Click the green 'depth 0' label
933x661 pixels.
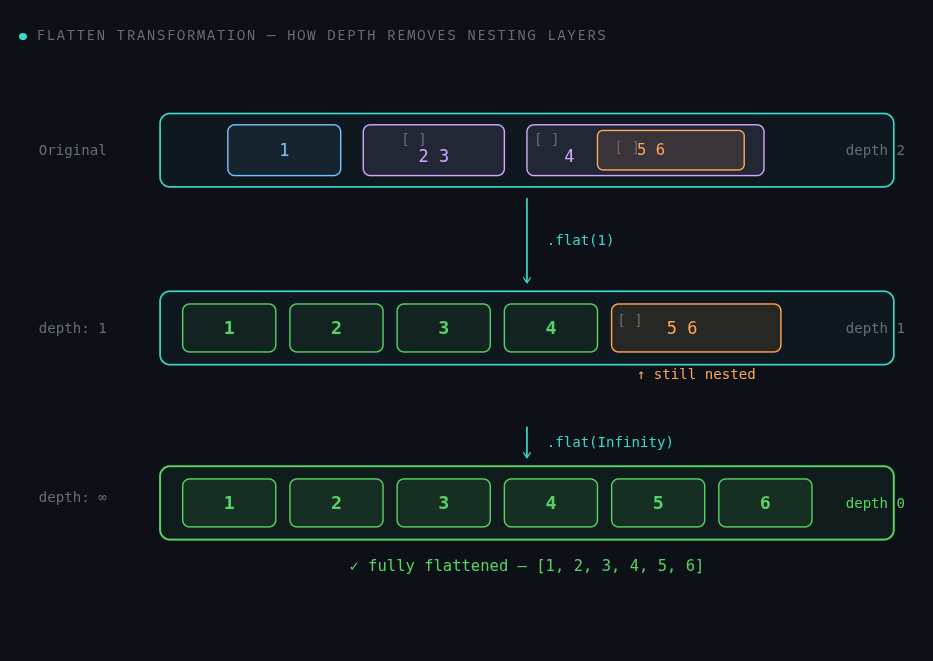tap(875, 503)
